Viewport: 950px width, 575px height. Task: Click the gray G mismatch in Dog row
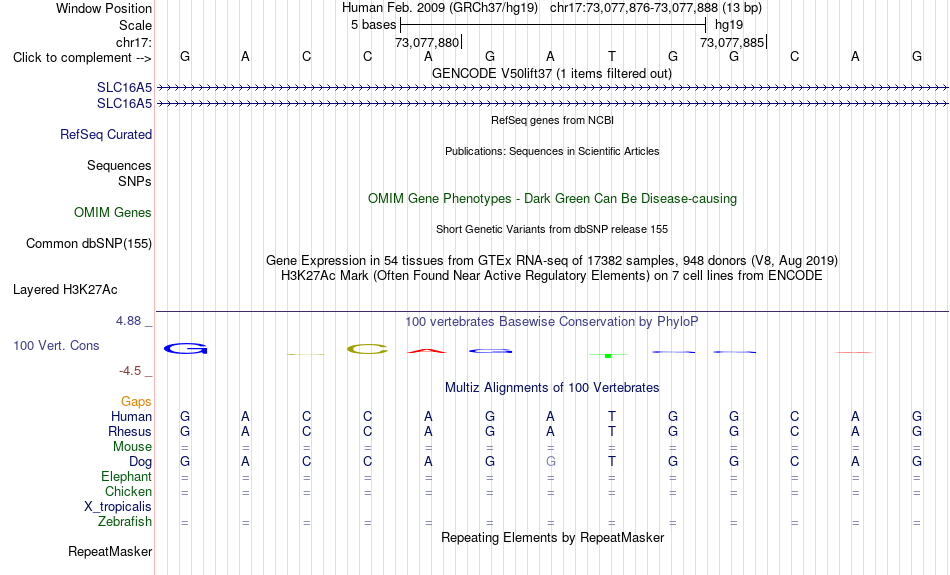click(550, 462)
